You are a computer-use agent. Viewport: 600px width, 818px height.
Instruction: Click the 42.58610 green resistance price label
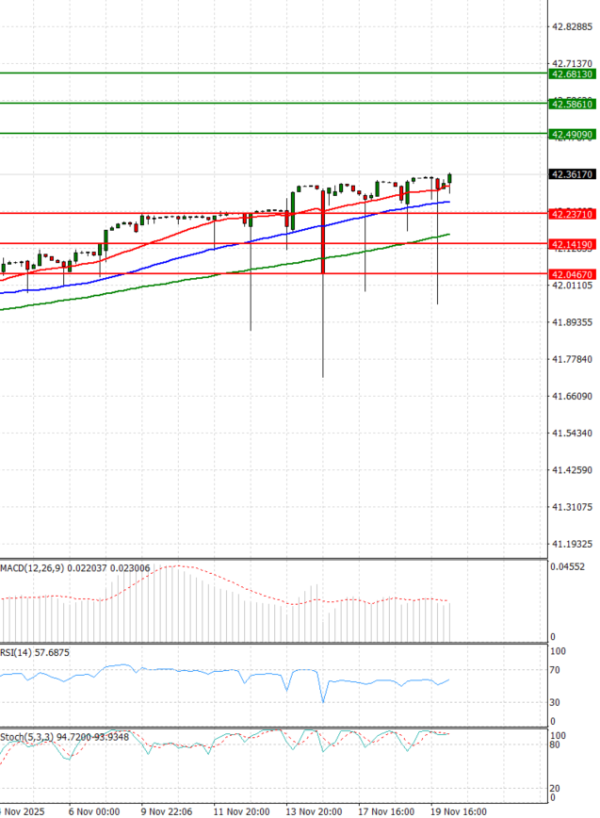point(572,104)
